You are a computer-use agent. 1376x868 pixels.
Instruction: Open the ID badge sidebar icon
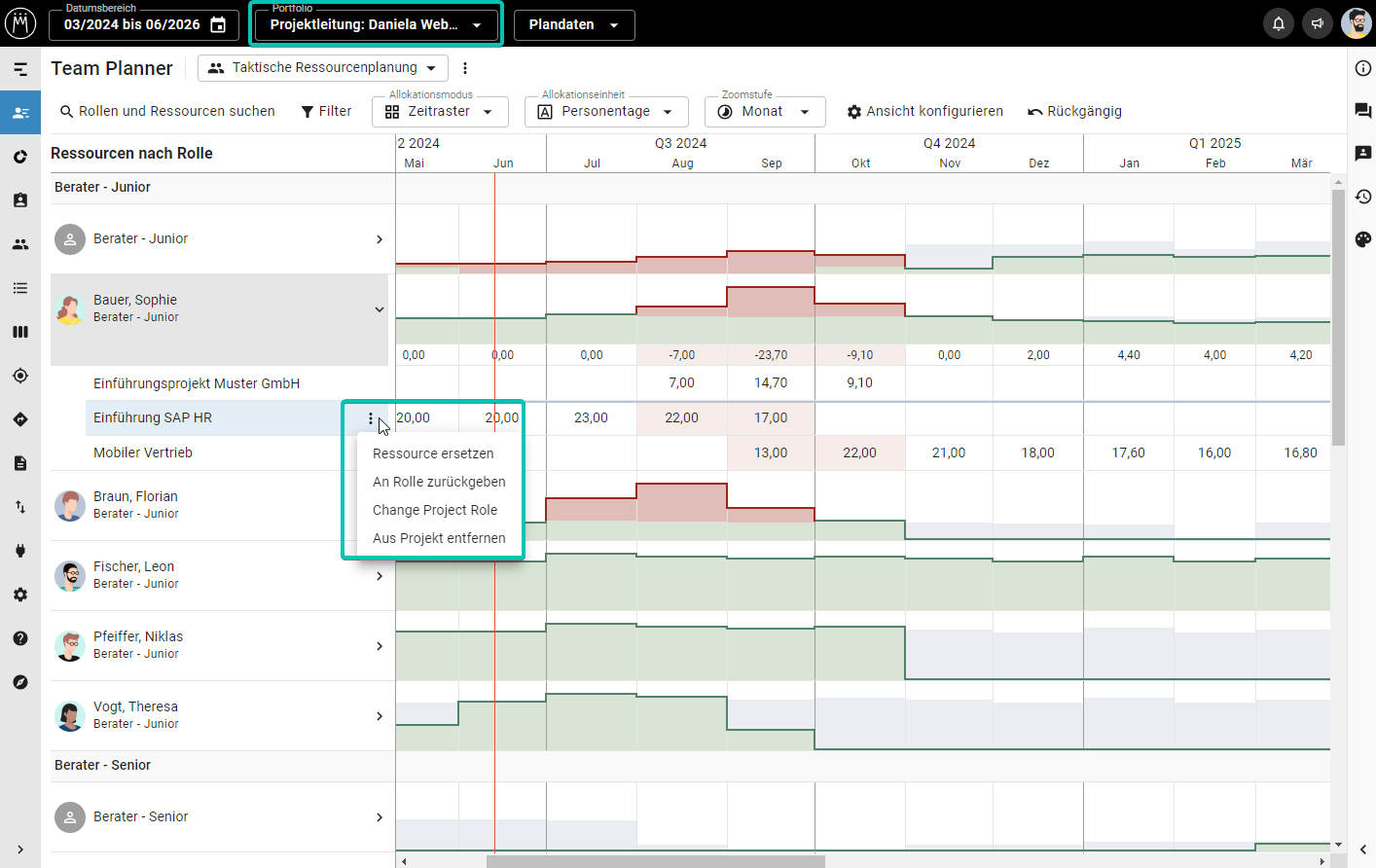(x=20, y=200)
